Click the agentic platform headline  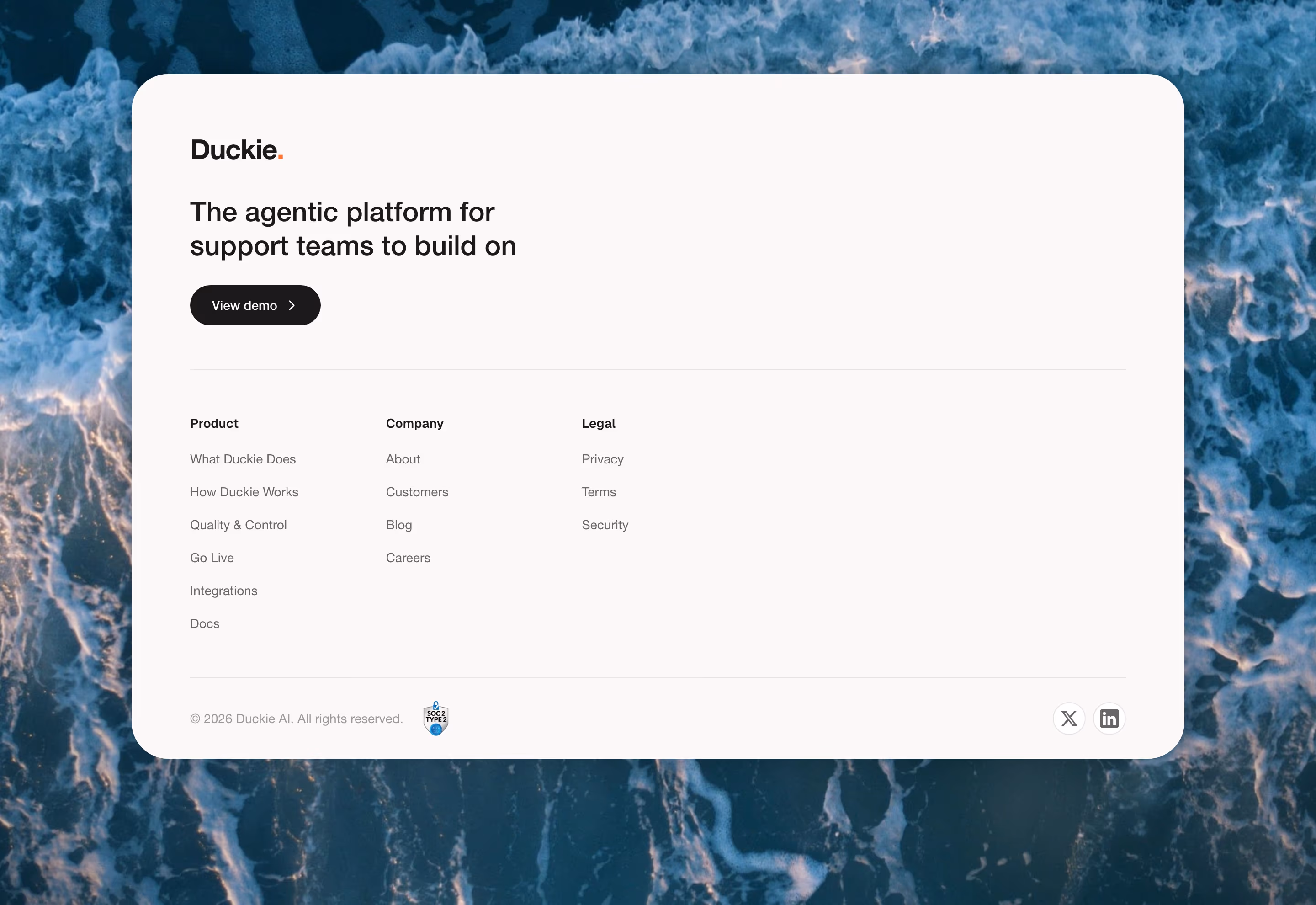tap(353, 229)
